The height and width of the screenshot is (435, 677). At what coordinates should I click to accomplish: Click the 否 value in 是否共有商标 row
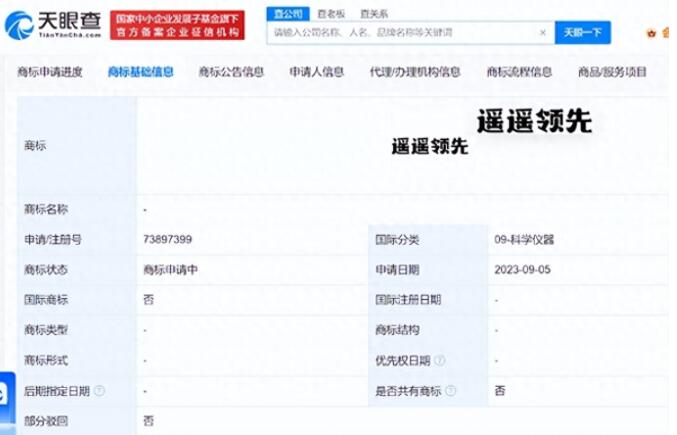point(500,391)
